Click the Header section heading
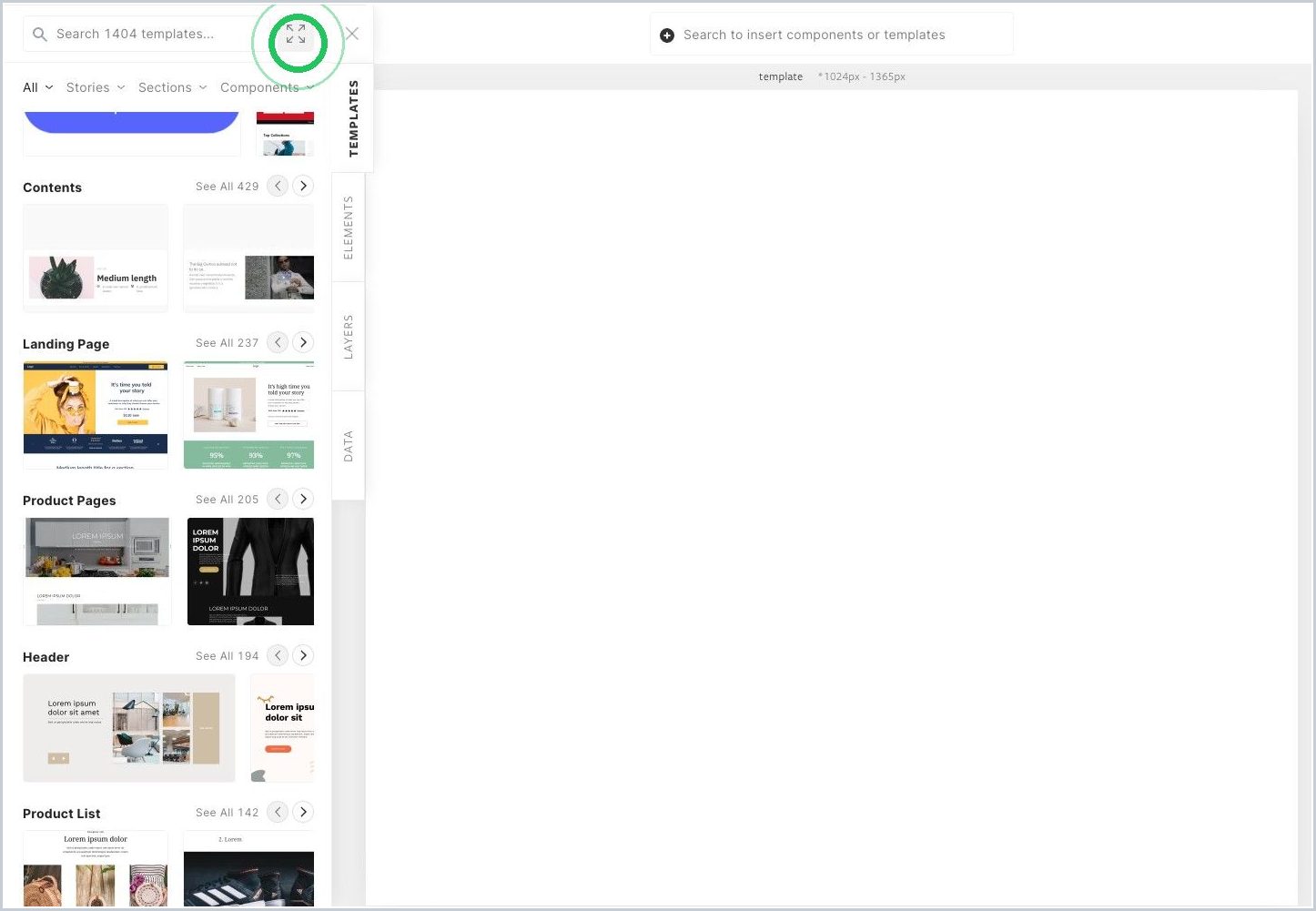 (x=46, y=657)
